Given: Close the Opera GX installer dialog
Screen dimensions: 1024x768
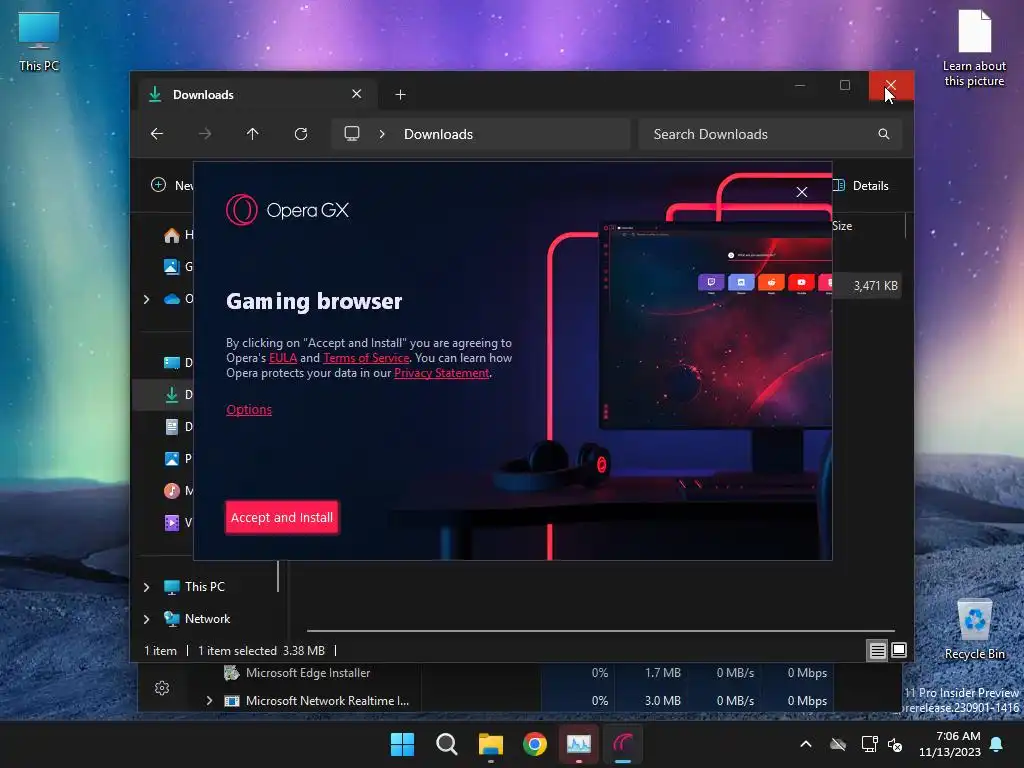Looking at the screenshot, I should pyautogui.click(x=802, y=192).
